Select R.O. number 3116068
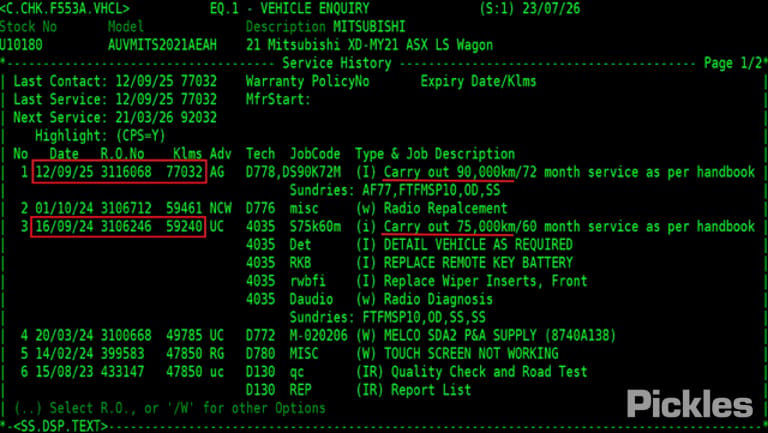 (126, 172)
